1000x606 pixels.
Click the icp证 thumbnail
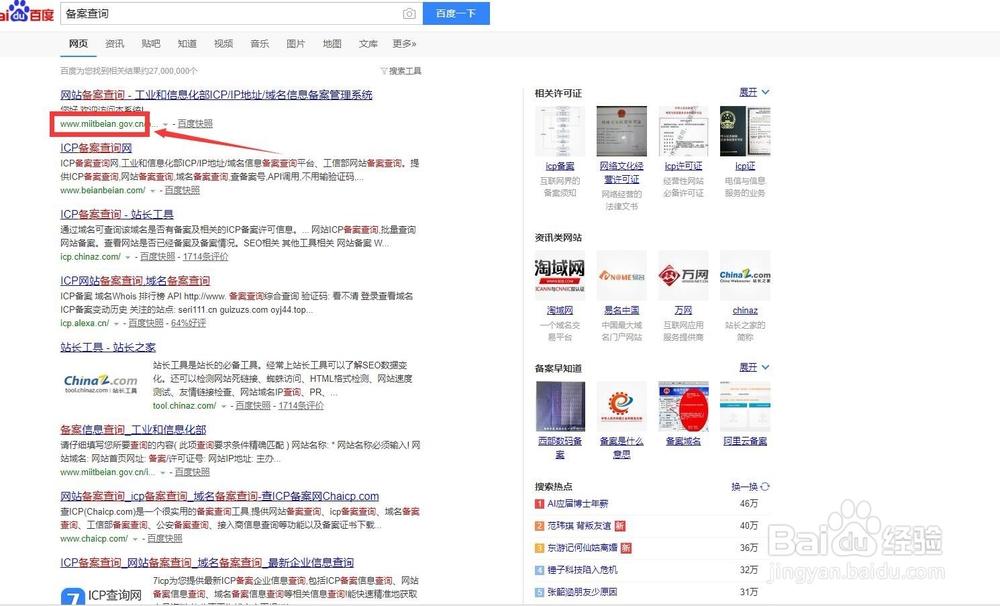point(745,131)
